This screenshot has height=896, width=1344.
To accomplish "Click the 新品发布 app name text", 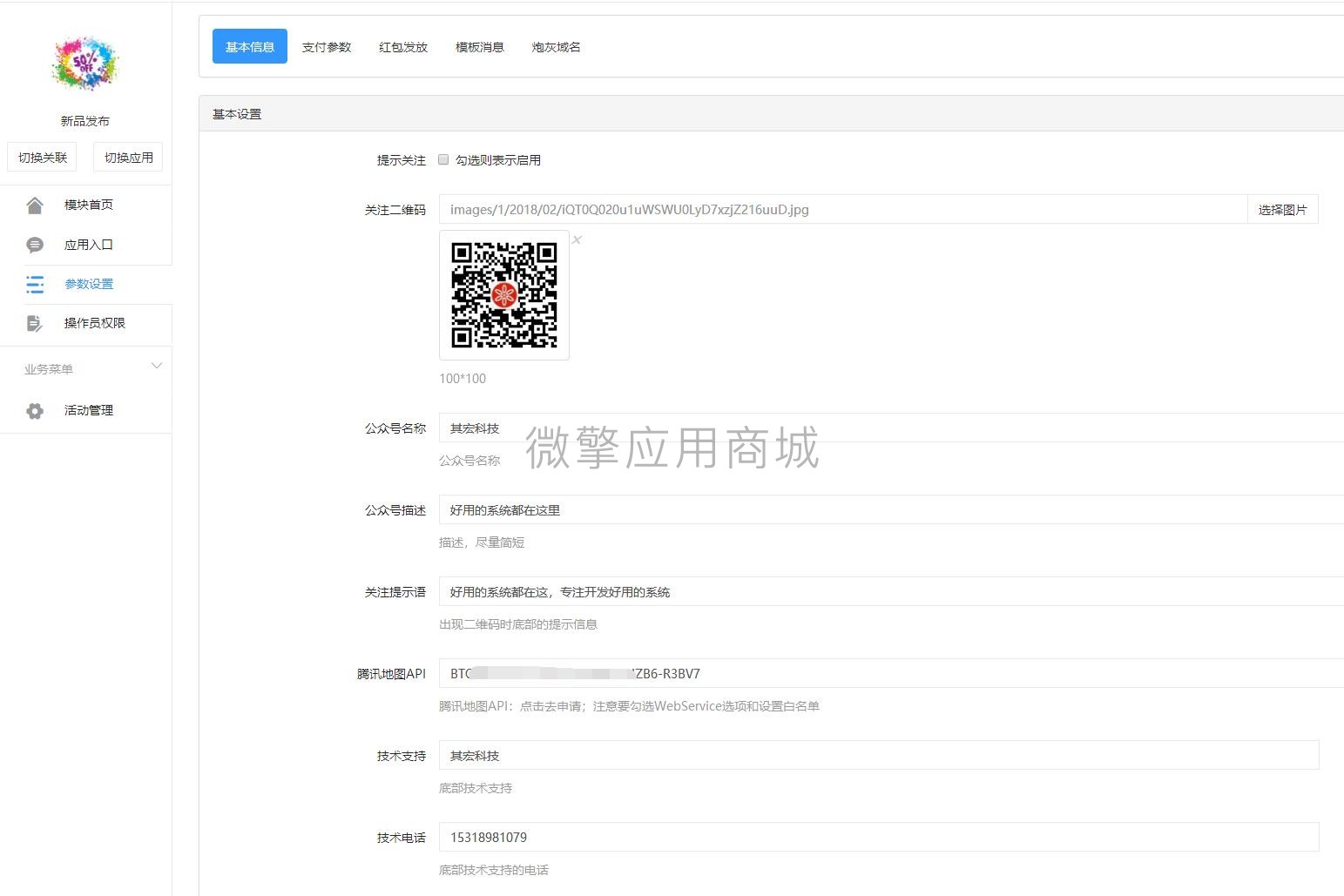I will click(85, 121).
